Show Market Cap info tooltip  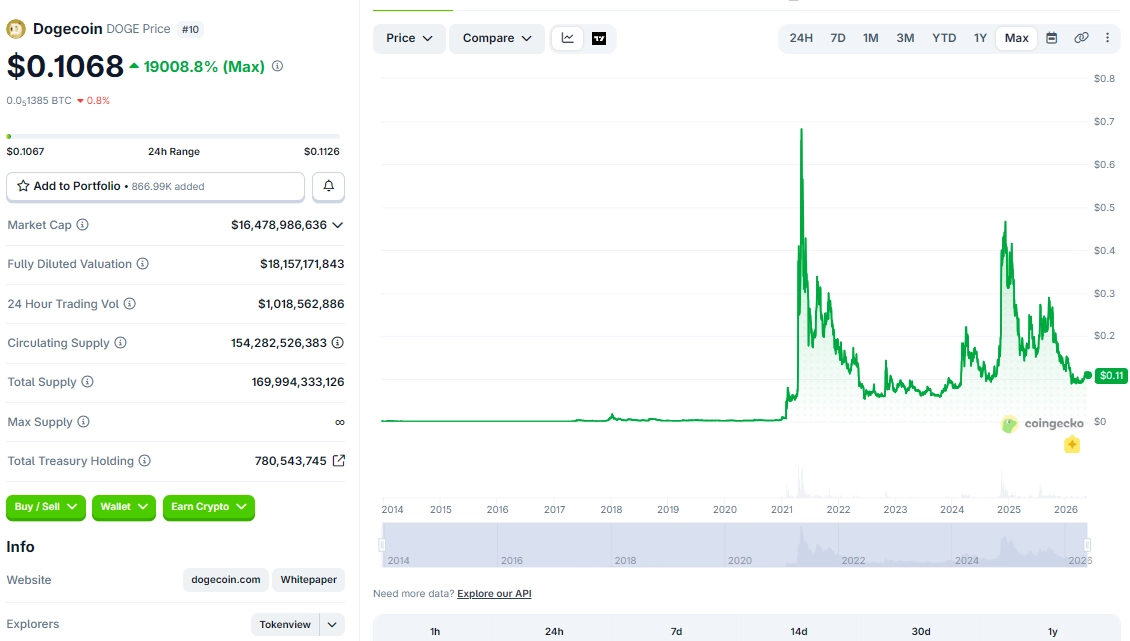[83, 225]
